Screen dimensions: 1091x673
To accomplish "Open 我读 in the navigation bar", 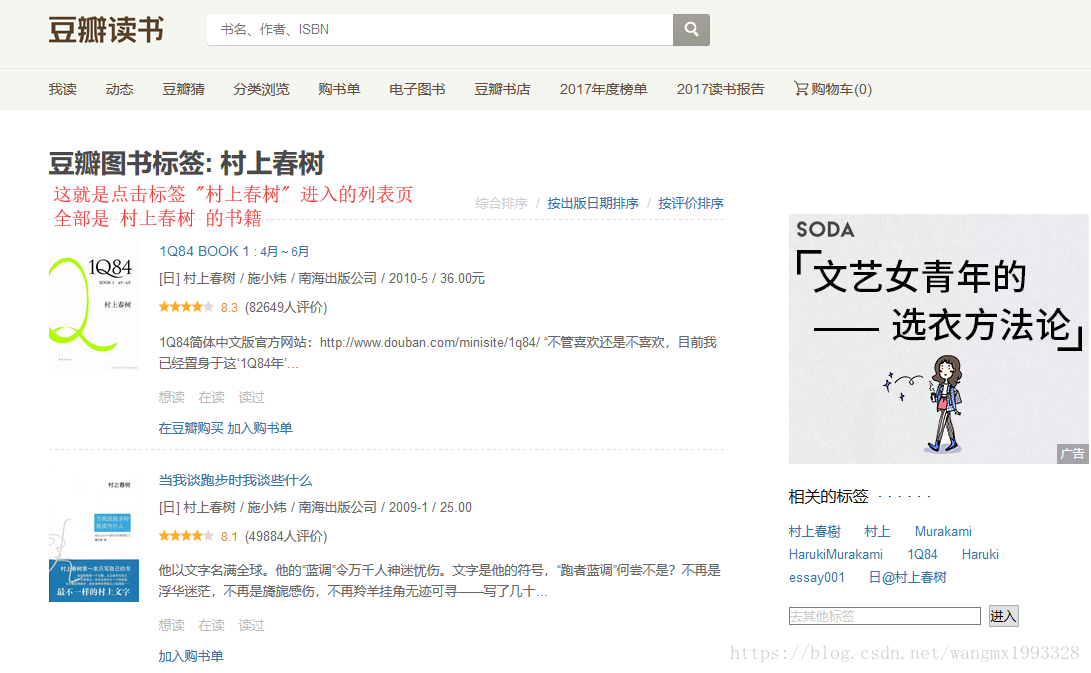I will coord(63,89).
